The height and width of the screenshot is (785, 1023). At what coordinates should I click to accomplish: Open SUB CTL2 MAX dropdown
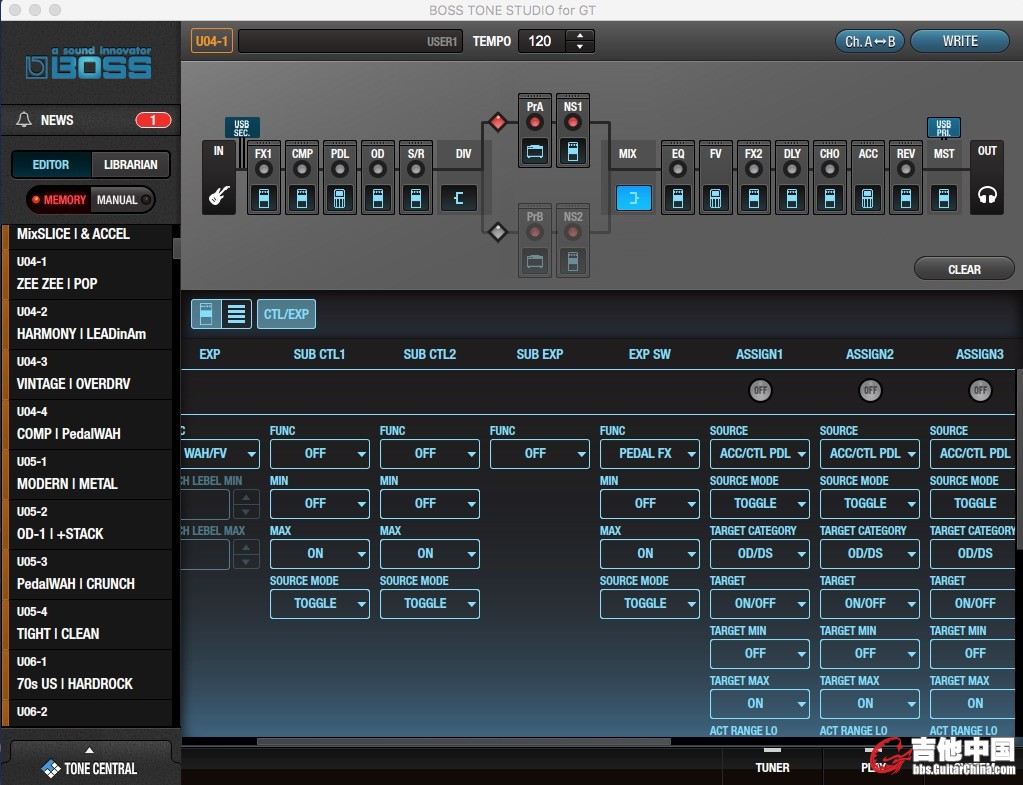pyautogui.click(x=430, y=553)
